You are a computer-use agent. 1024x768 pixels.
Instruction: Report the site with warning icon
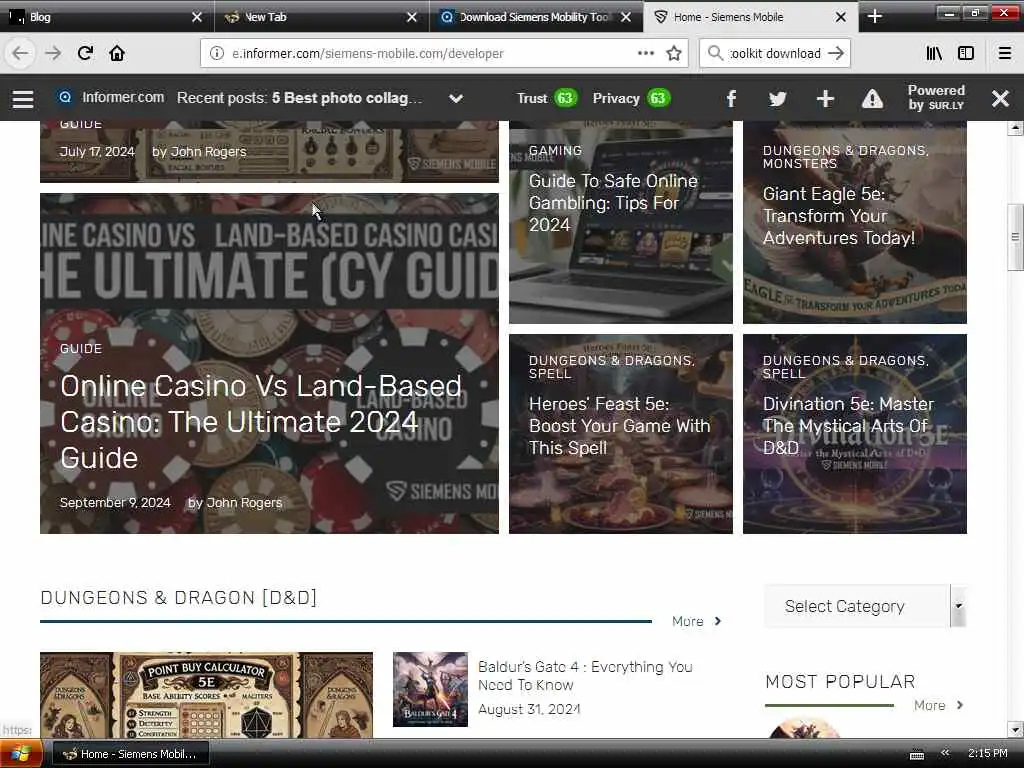tap(872, 99)
